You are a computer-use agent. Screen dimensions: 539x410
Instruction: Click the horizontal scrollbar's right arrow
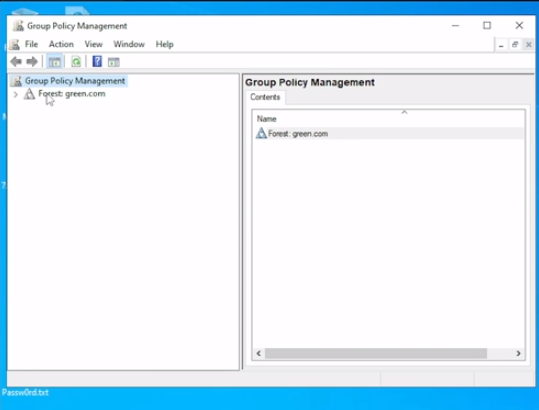[518, 353]
